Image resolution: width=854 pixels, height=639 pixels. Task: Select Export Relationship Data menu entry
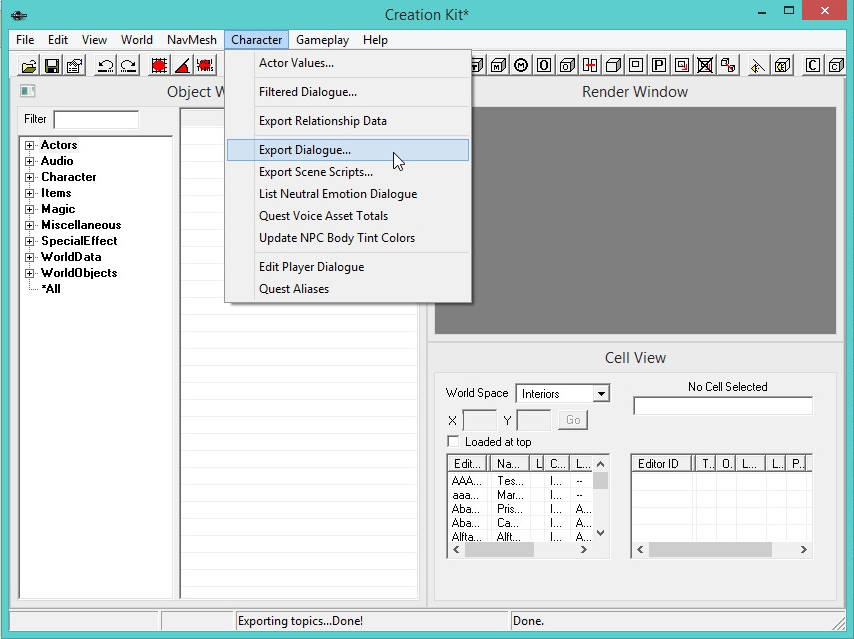347,121
